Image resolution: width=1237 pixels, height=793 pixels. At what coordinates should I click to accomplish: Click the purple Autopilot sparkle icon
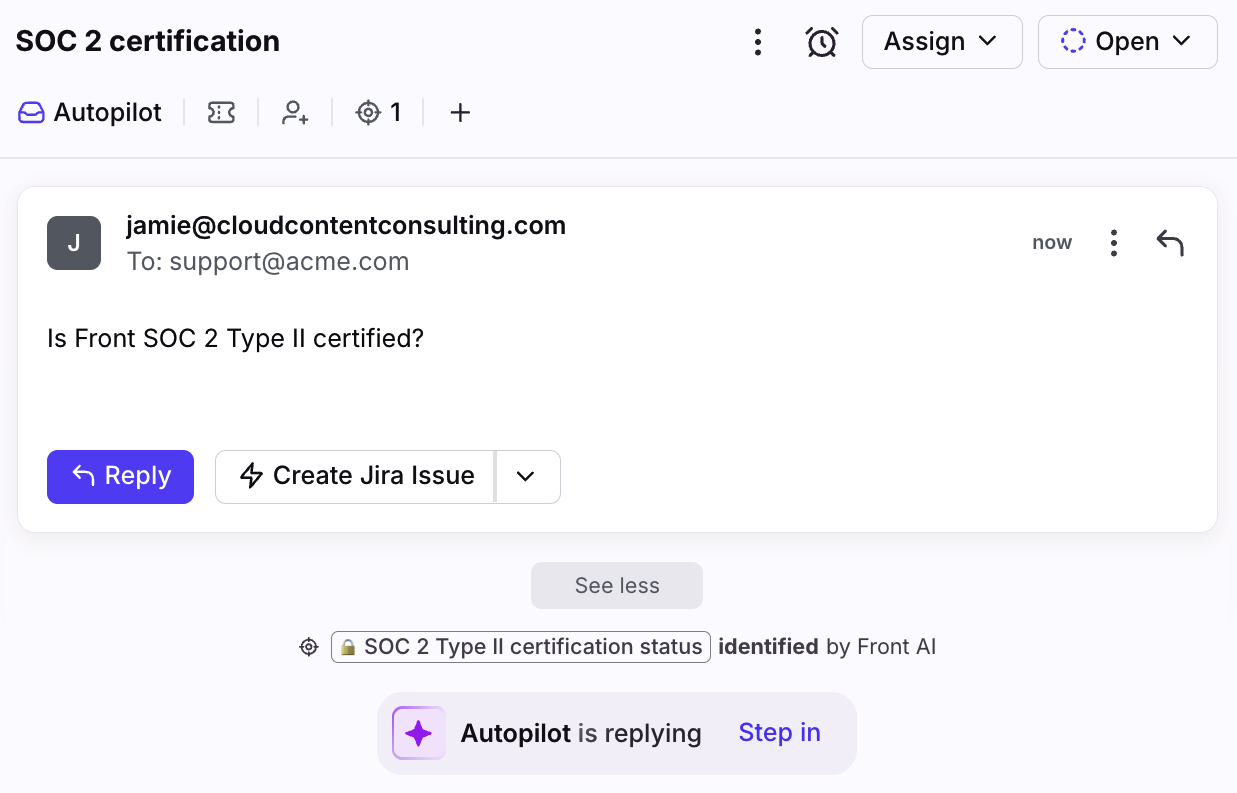click(419, 733)
